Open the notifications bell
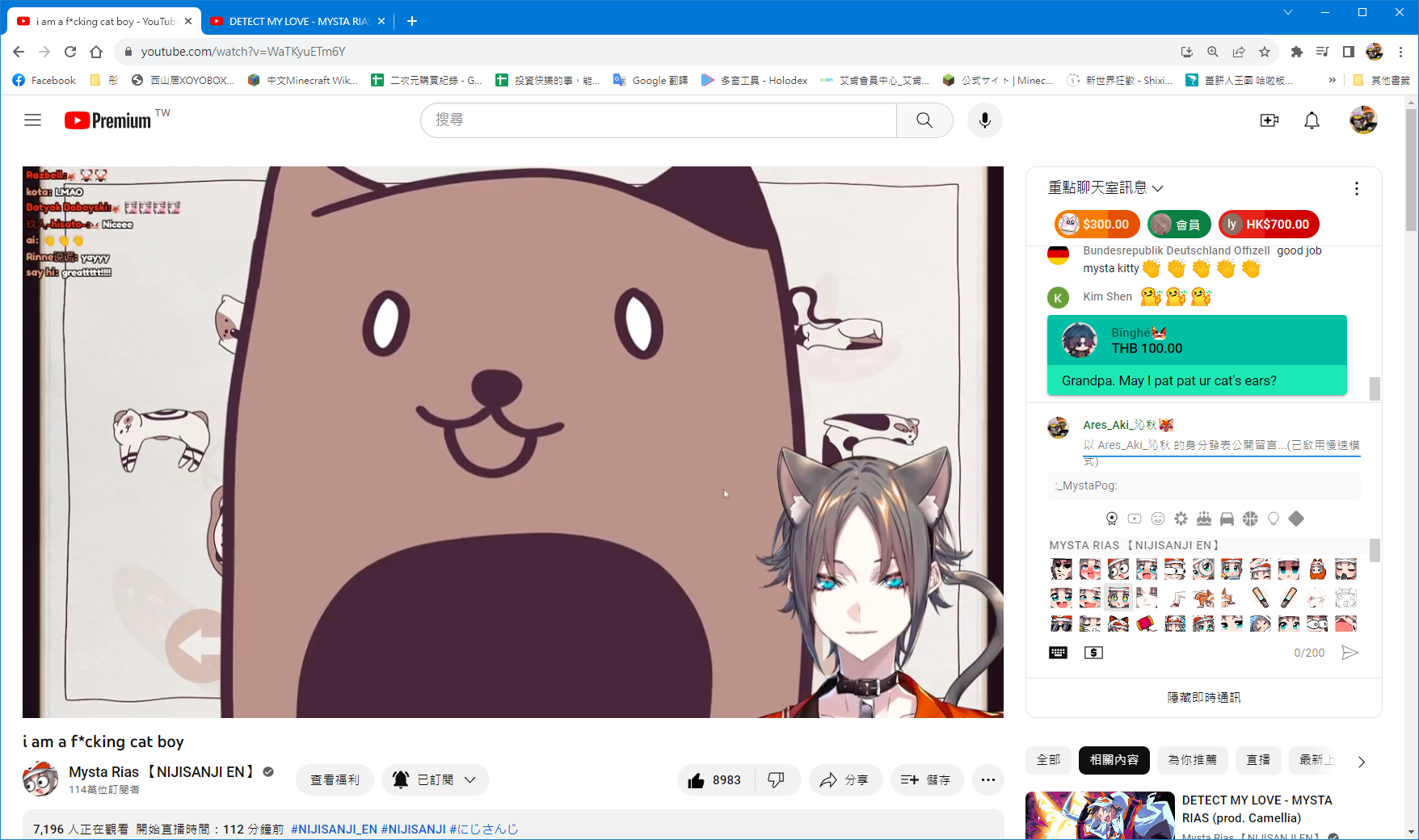Screen dimensions: 1419x840 pyautogui.click(x=1312, y=120)
